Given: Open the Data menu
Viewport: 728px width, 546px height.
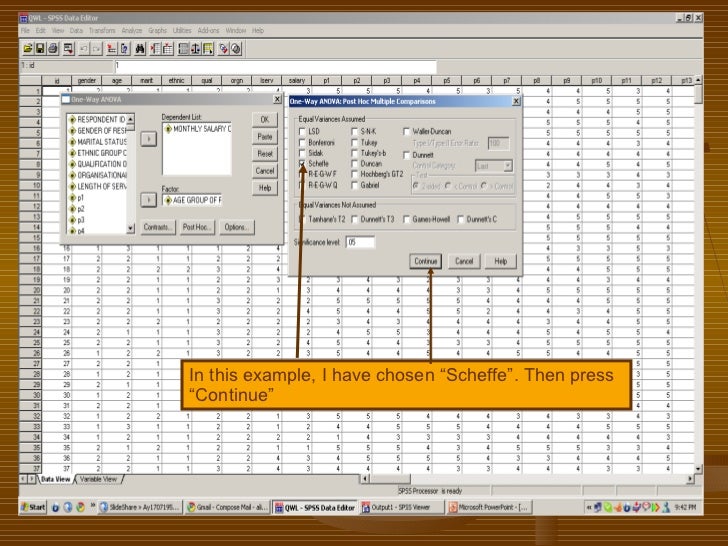Looking at the screenshot, I should pos(76,31).
